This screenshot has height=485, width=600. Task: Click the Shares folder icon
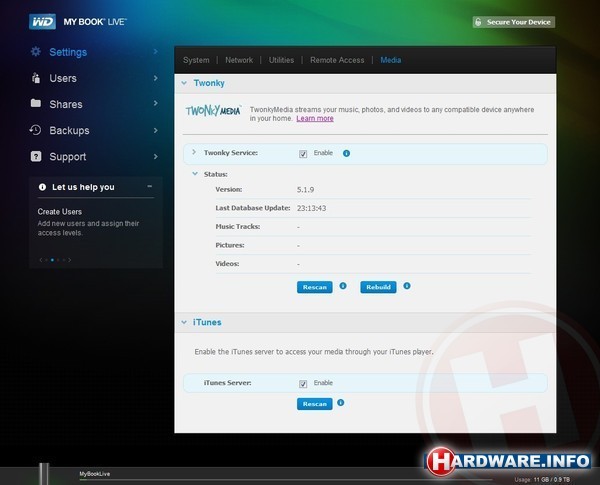pyautogui.click(x=37, y=104)
